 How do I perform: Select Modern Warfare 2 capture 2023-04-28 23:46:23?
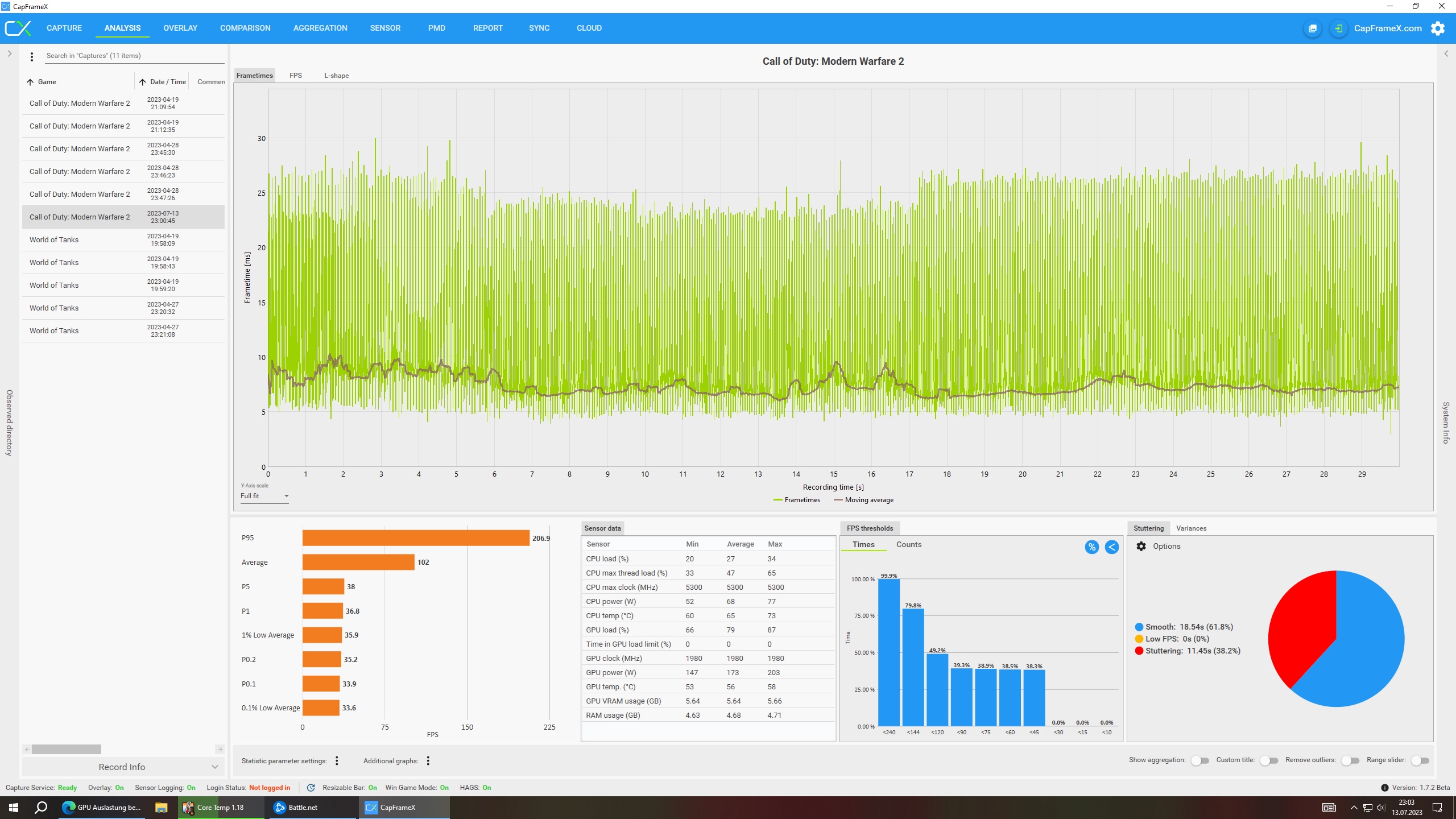point(123,172)
